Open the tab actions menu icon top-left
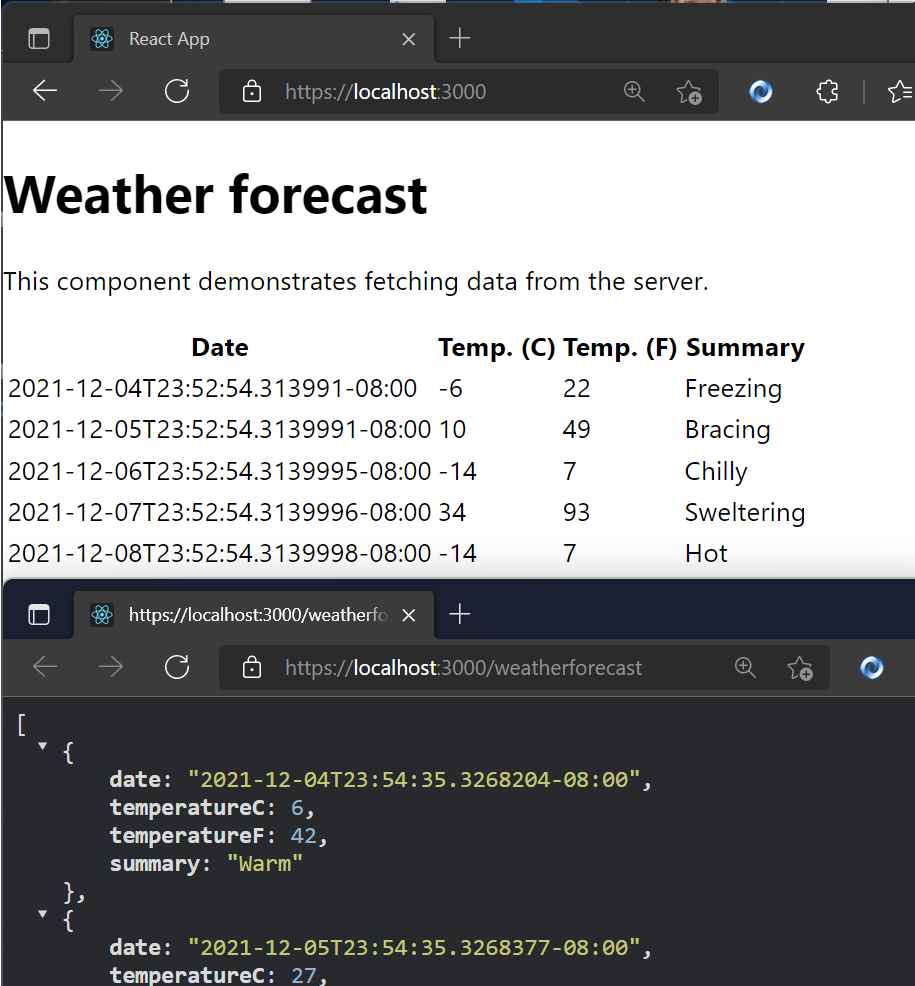Viewport: 915px width, 986px height. 38,38
